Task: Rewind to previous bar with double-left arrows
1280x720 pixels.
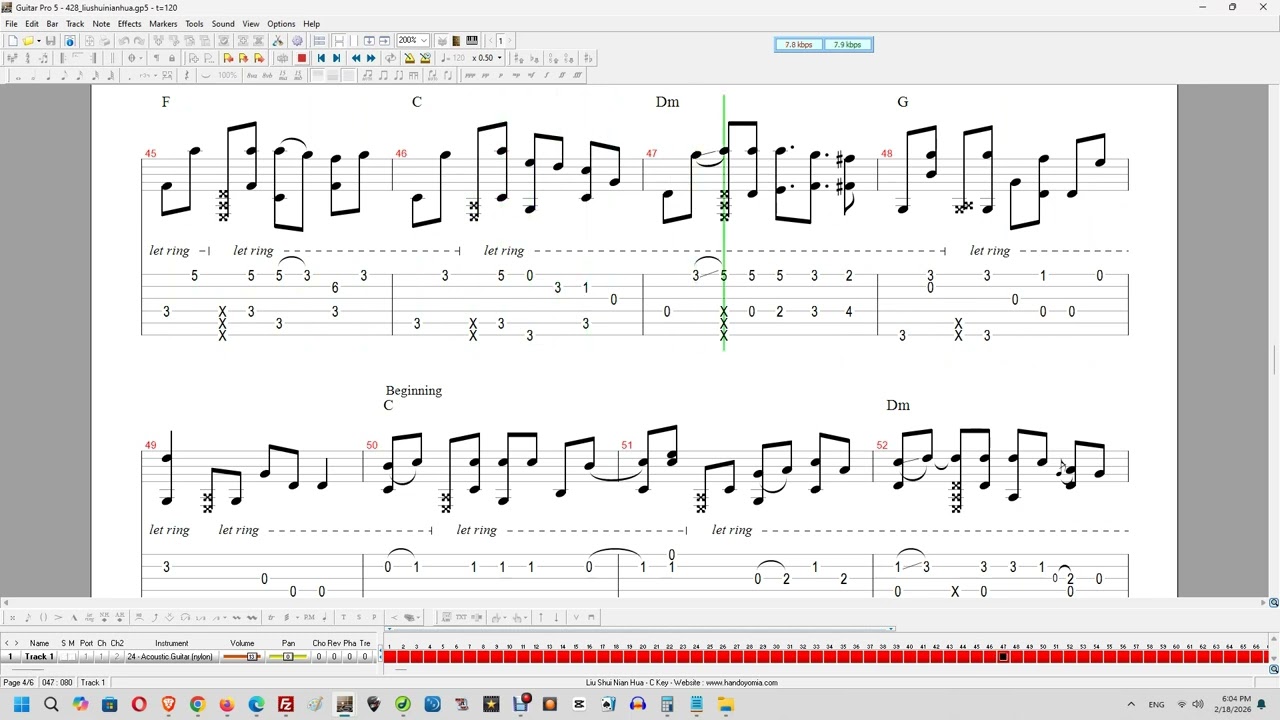Action: [x=356, y=58]
